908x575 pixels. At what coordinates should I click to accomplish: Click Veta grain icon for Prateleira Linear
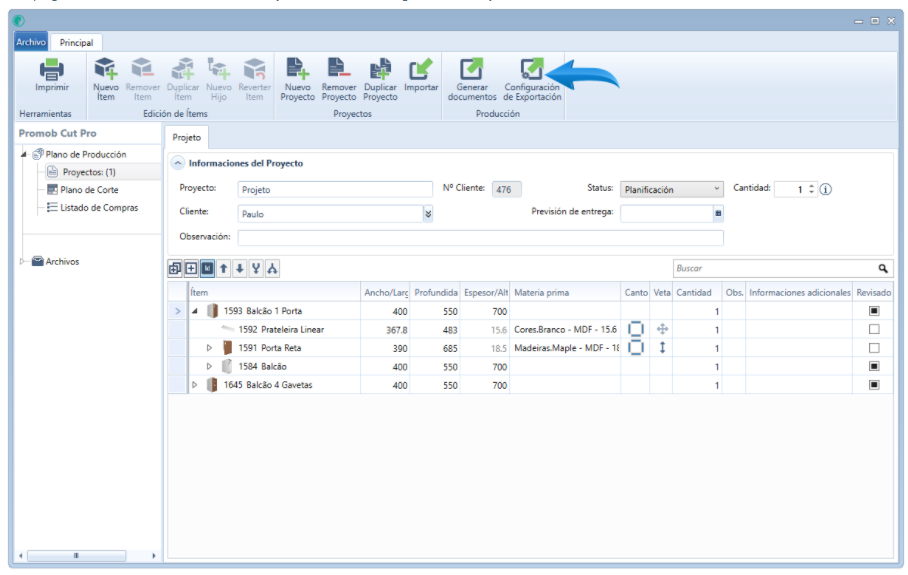(x=662, y=329)
